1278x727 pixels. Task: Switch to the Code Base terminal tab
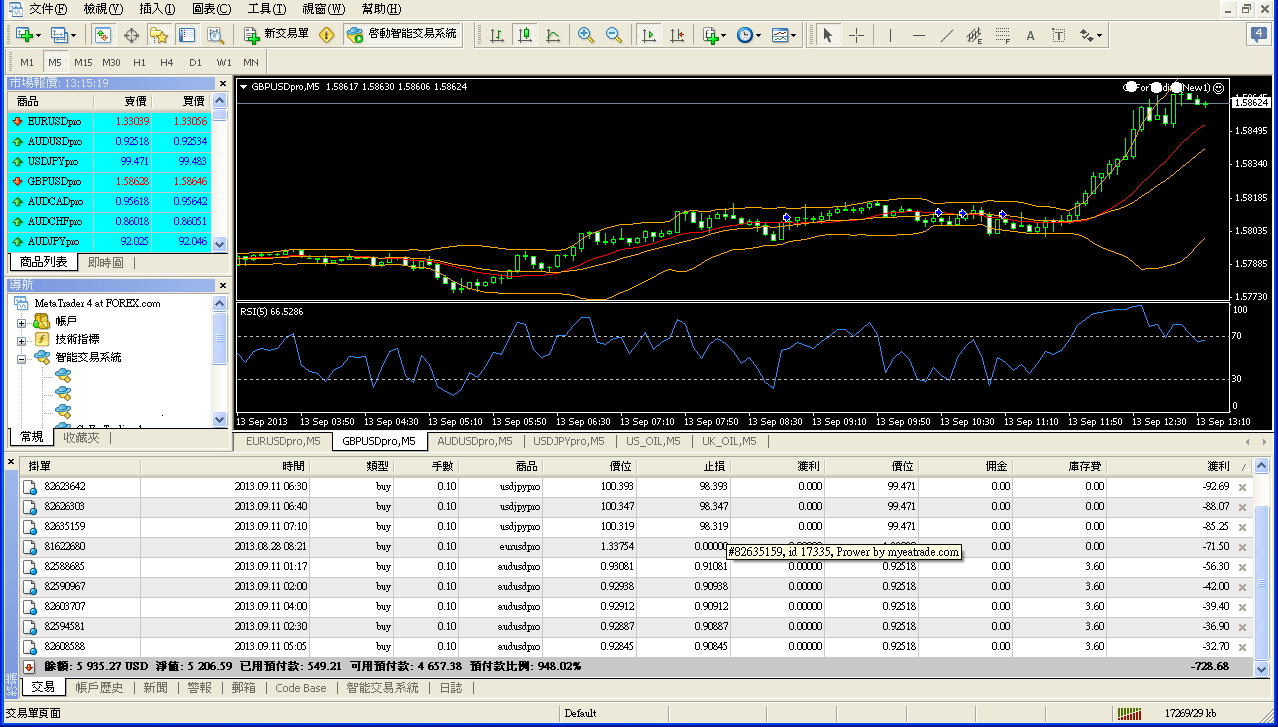pyautogui.click(x=301, y=688)
